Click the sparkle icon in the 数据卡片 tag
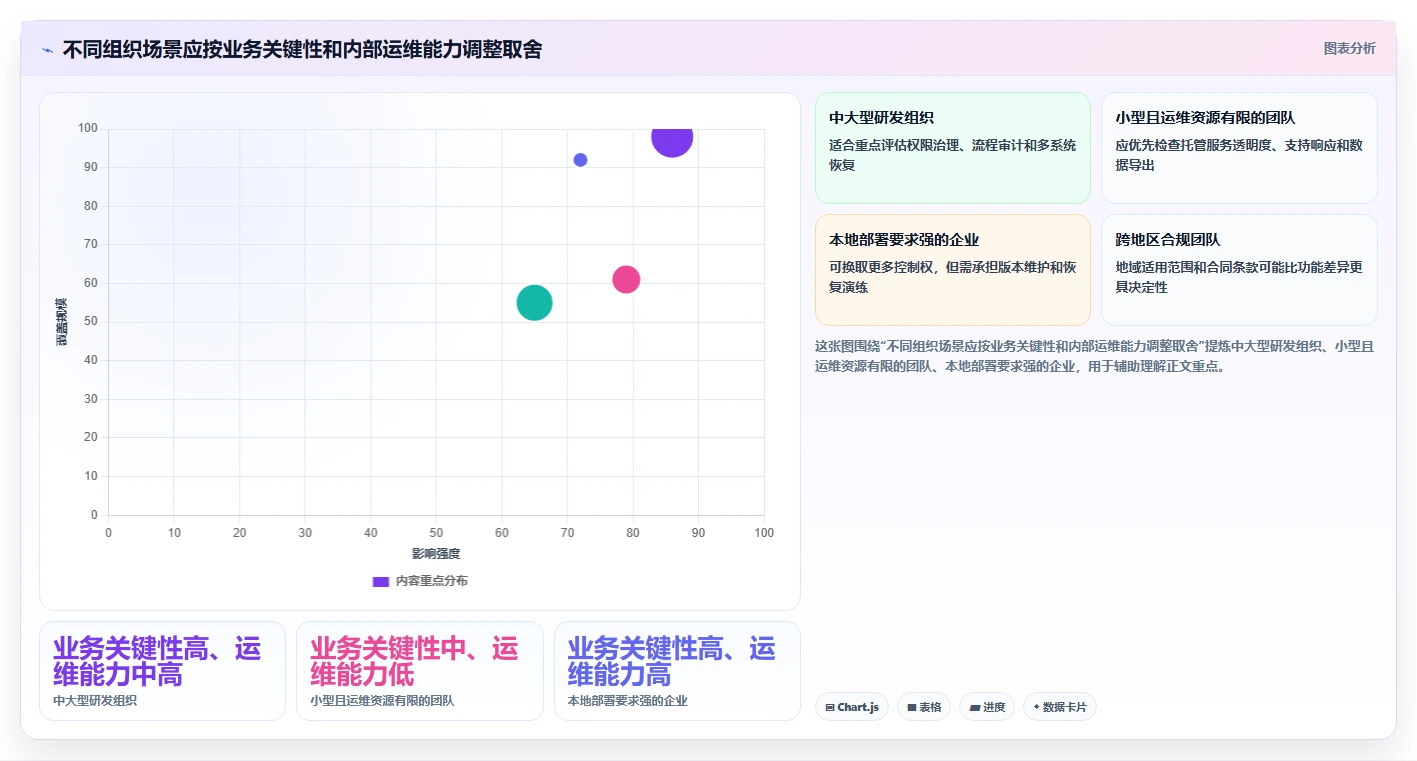The height and width of the screenshot is (761, 1417). pos(1036,708)
